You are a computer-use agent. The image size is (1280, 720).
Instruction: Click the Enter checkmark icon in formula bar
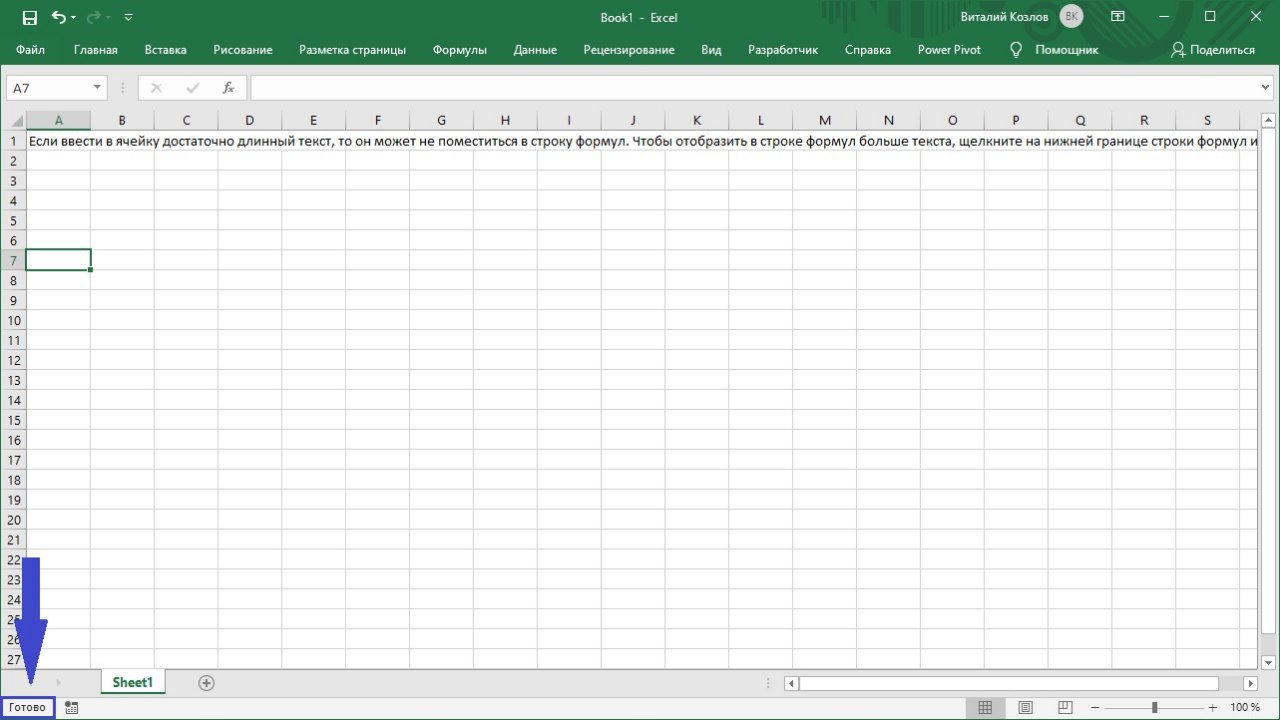192,88
